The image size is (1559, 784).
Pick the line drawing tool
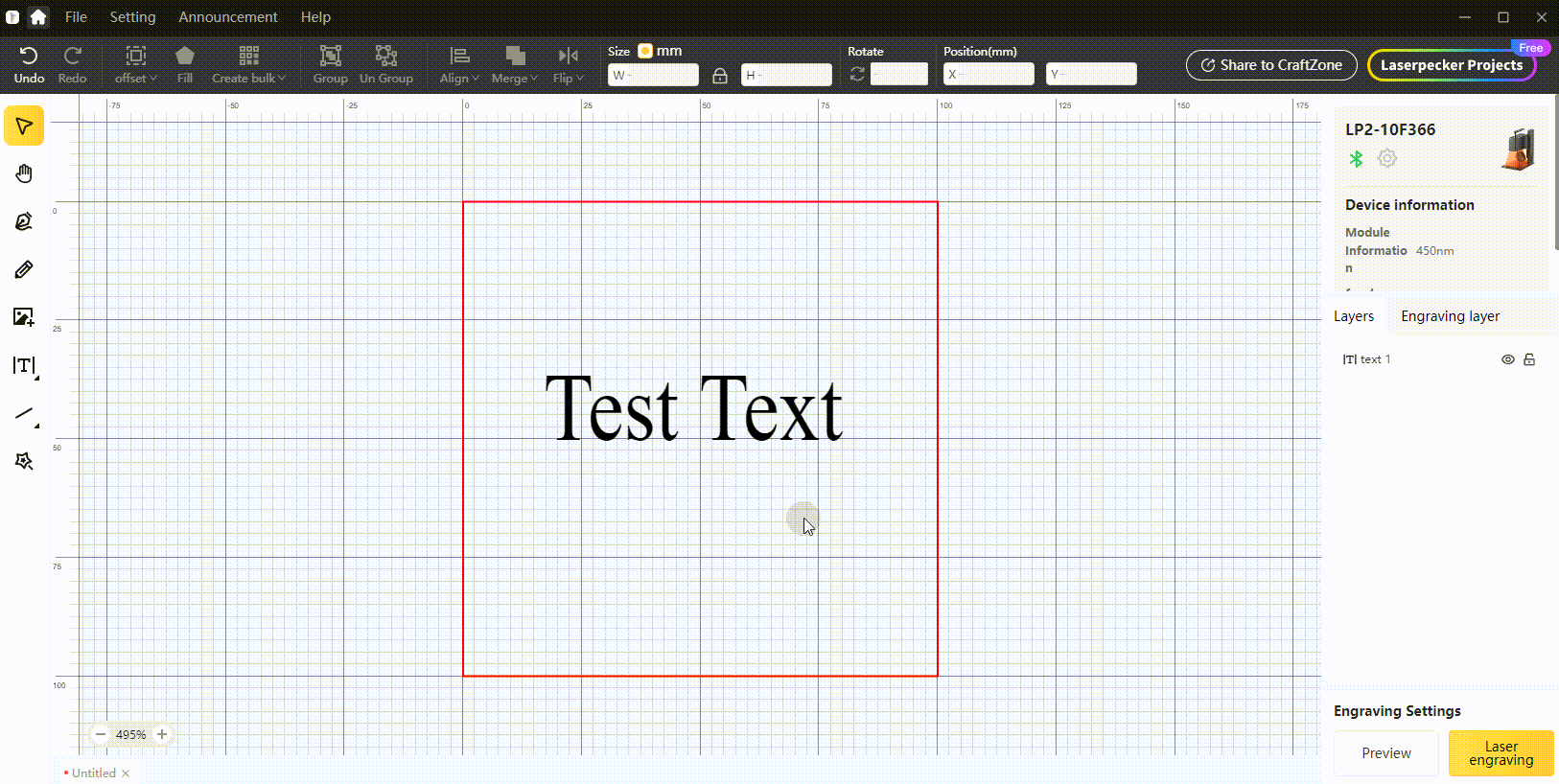coord(24,414)
